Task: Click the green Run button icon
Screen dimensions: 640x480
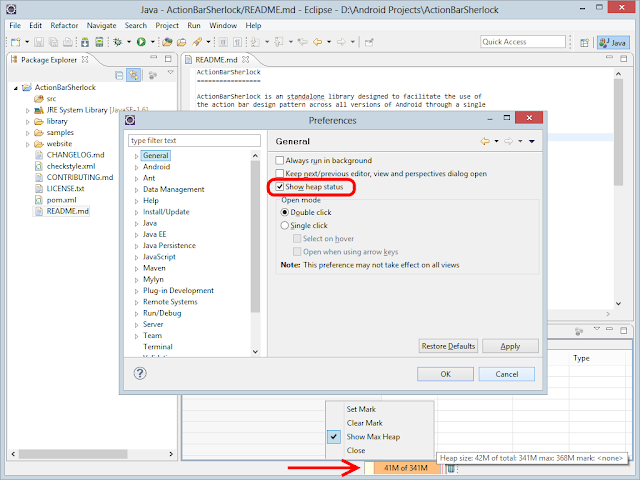Action: [x=141, y=42]
